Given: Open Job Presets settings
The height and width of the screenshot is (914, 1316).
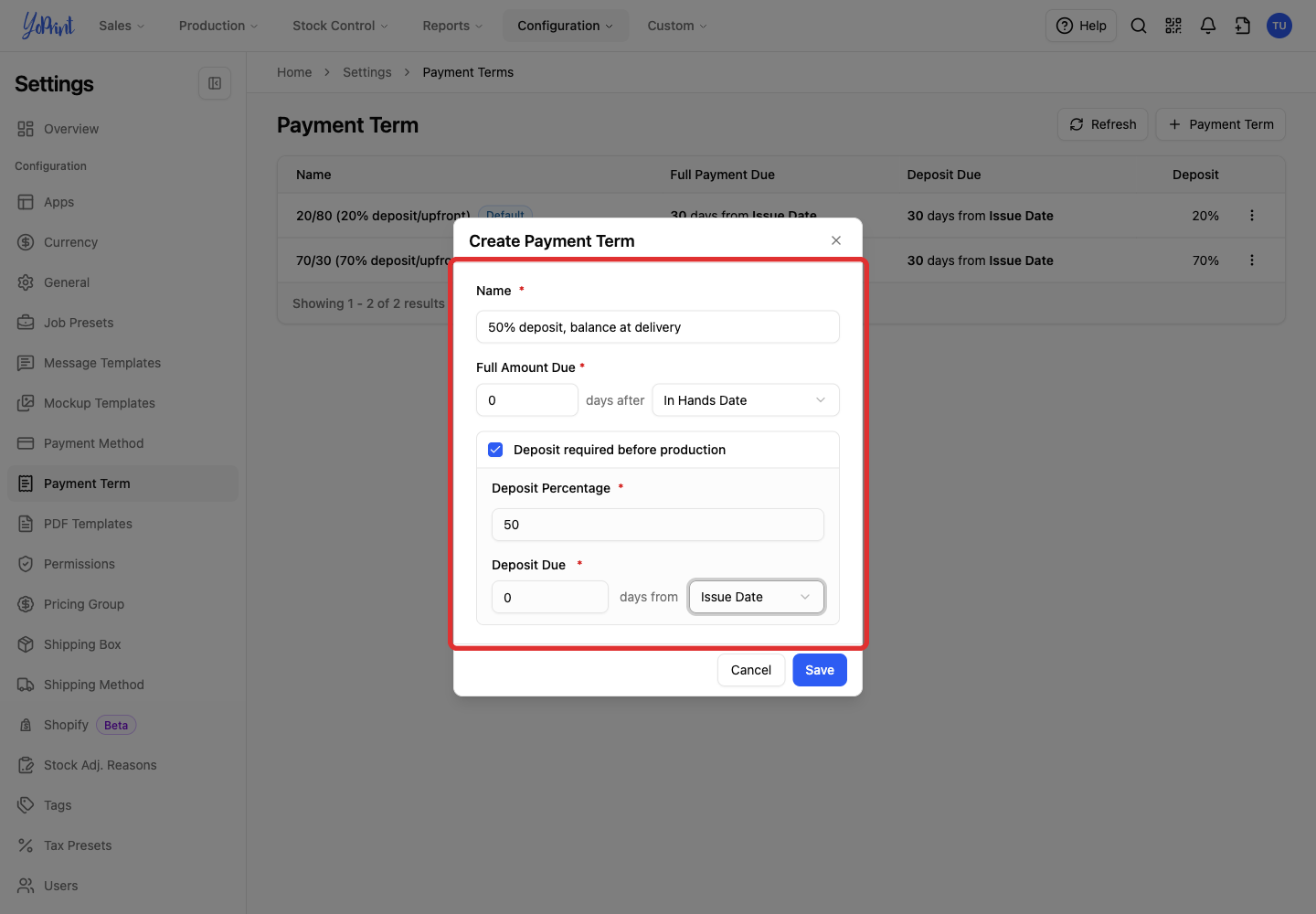Looking at the screenshot, I should [x=122, y=323].
